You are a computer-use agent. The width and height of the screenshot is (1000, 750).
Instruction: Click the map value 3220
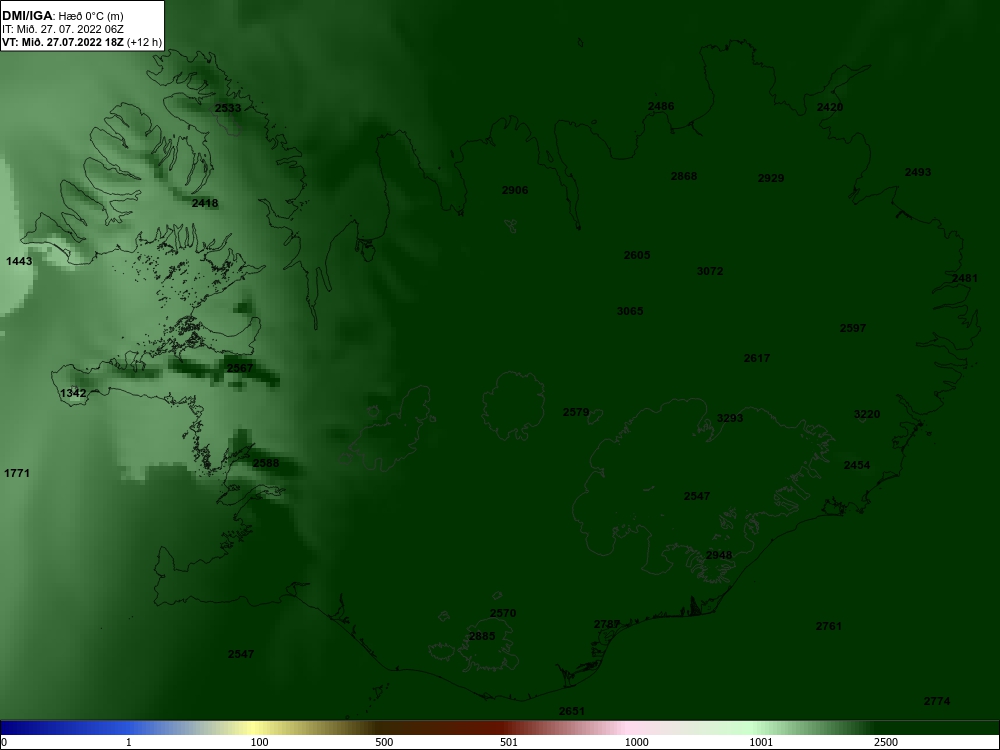point(867,414)
